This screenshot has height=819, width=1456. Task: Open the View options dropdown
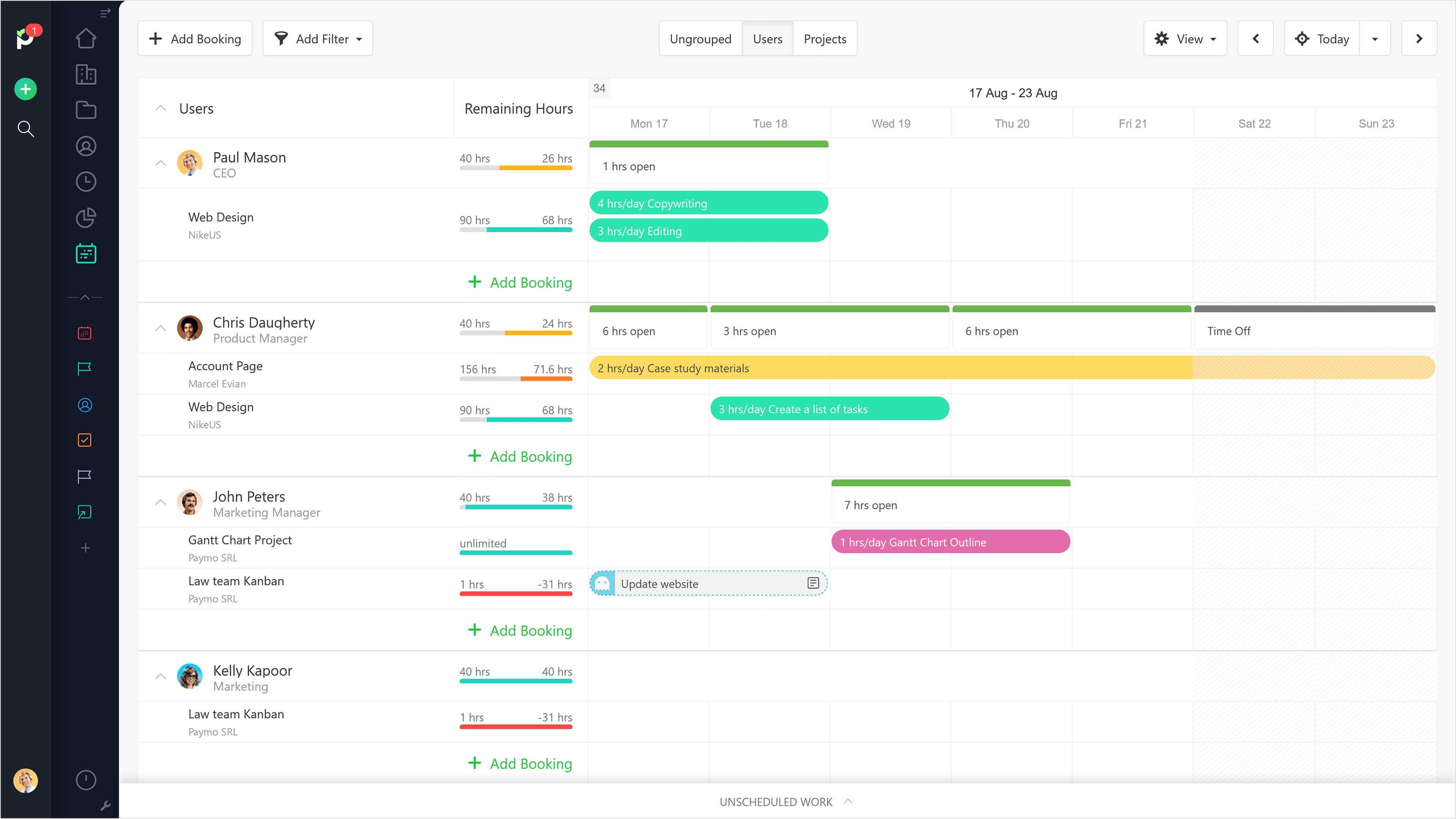1185,38
